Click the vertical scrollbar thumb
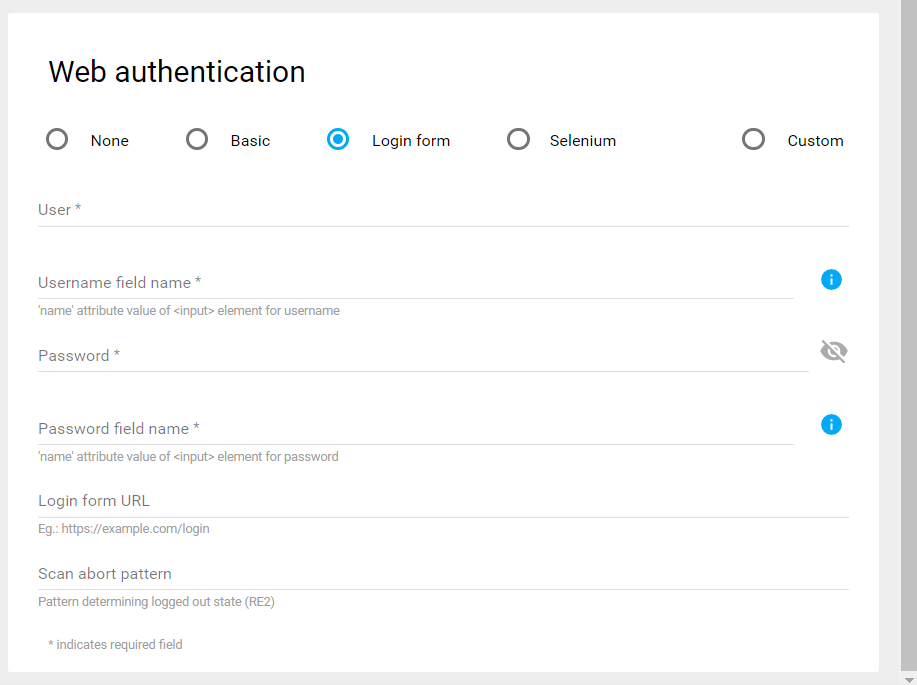The image size is (917, 685). [x=908, y=330]
